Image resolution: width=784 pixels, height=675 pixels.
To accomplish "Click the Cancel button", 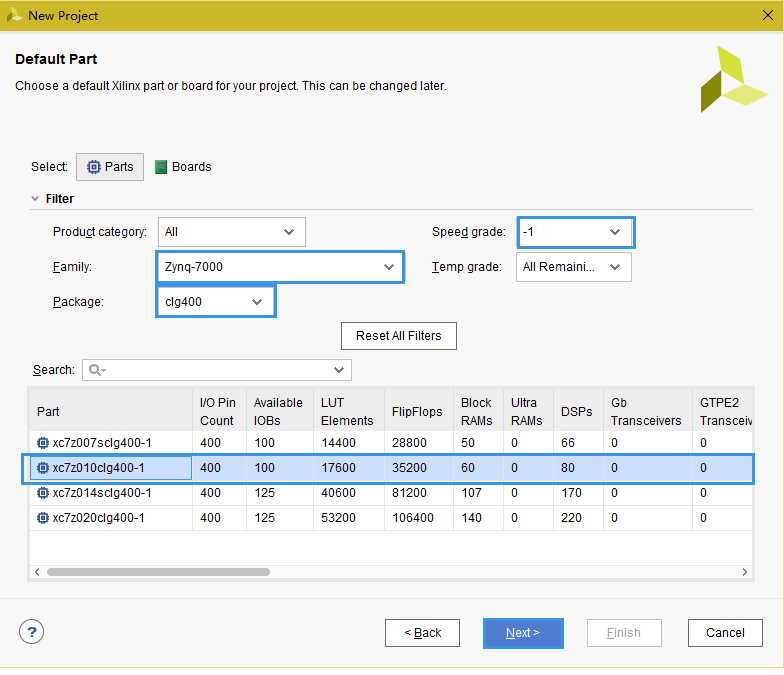I will point(725,632).
